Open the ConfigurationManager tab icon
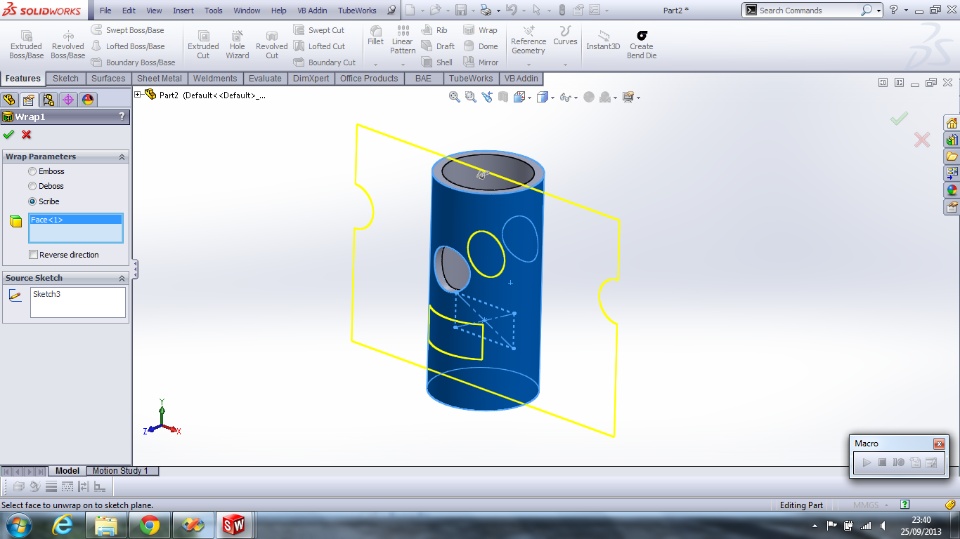The image size is (960, 539). click(x=48, y=100)
